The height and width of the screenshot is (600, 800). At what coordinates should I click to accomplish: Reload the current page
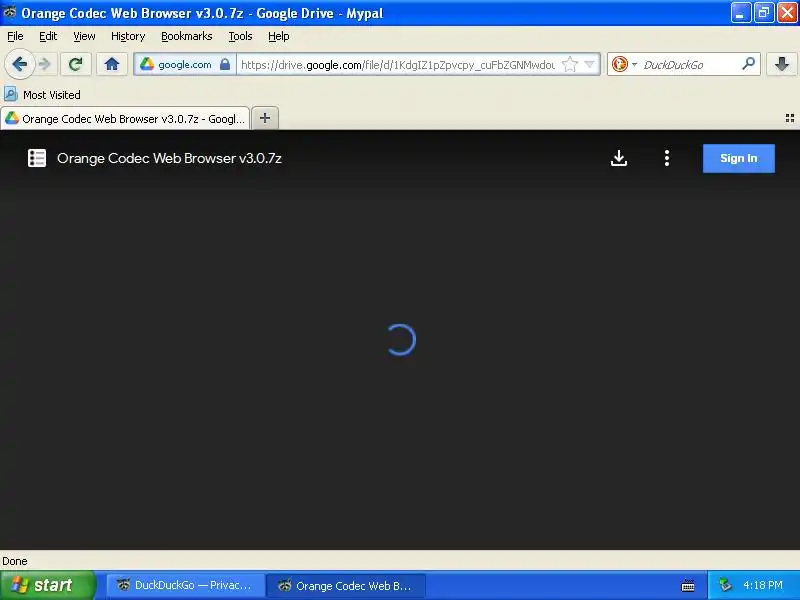coord(76,64)
